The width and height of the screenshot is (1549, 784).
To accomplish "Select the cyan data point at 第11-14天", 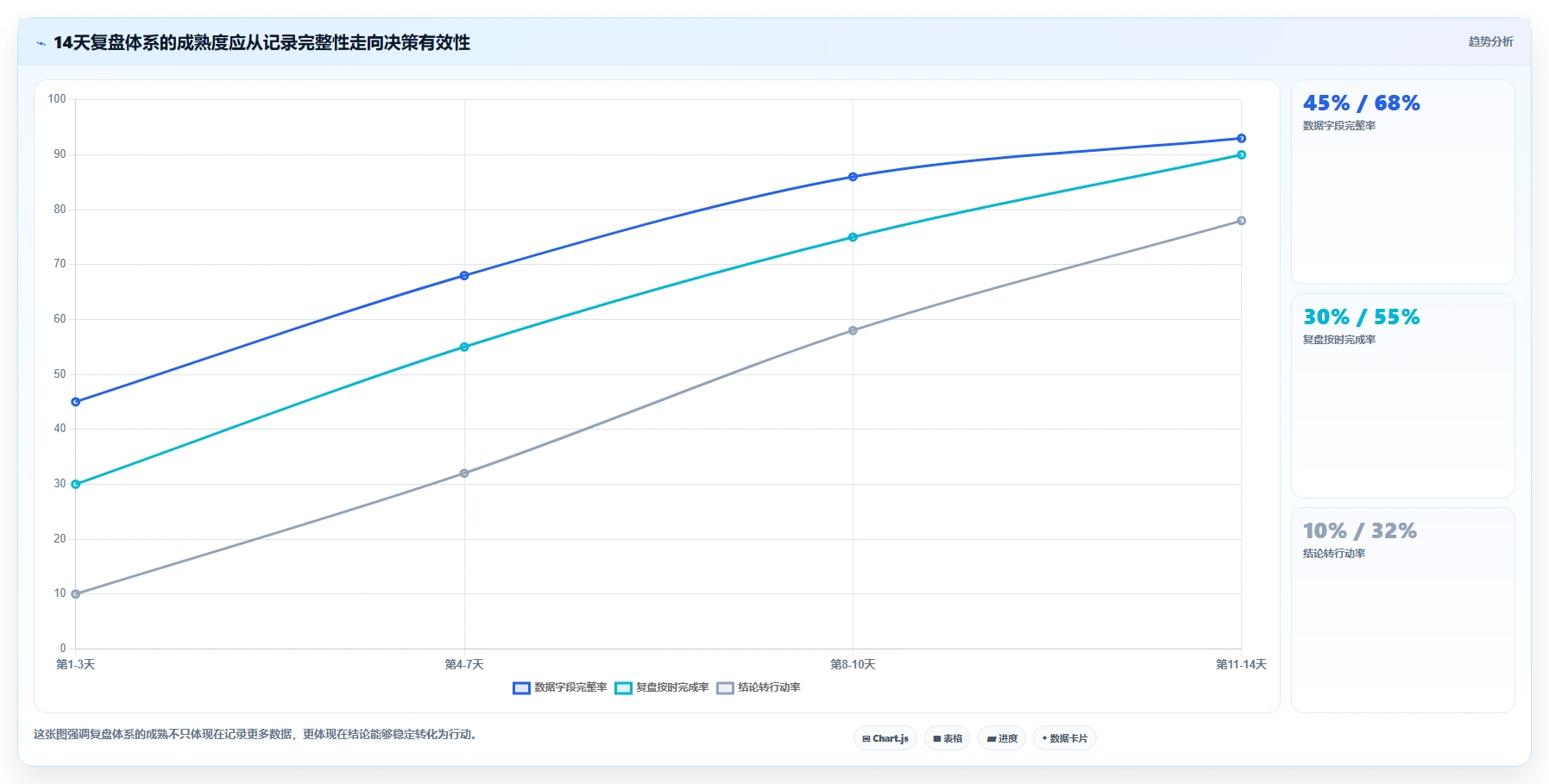I will pyautogui.click(x=1241, y=155).
